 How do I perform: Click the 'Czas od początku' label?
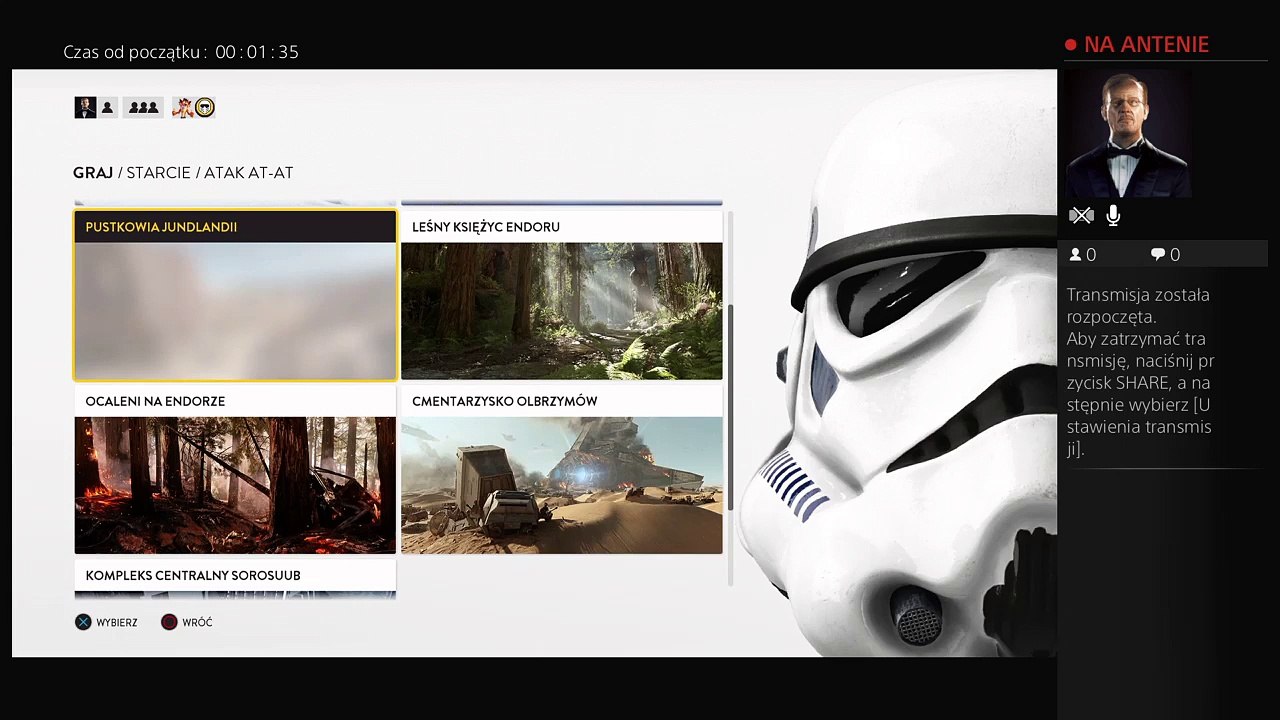(x=135, y=52)
